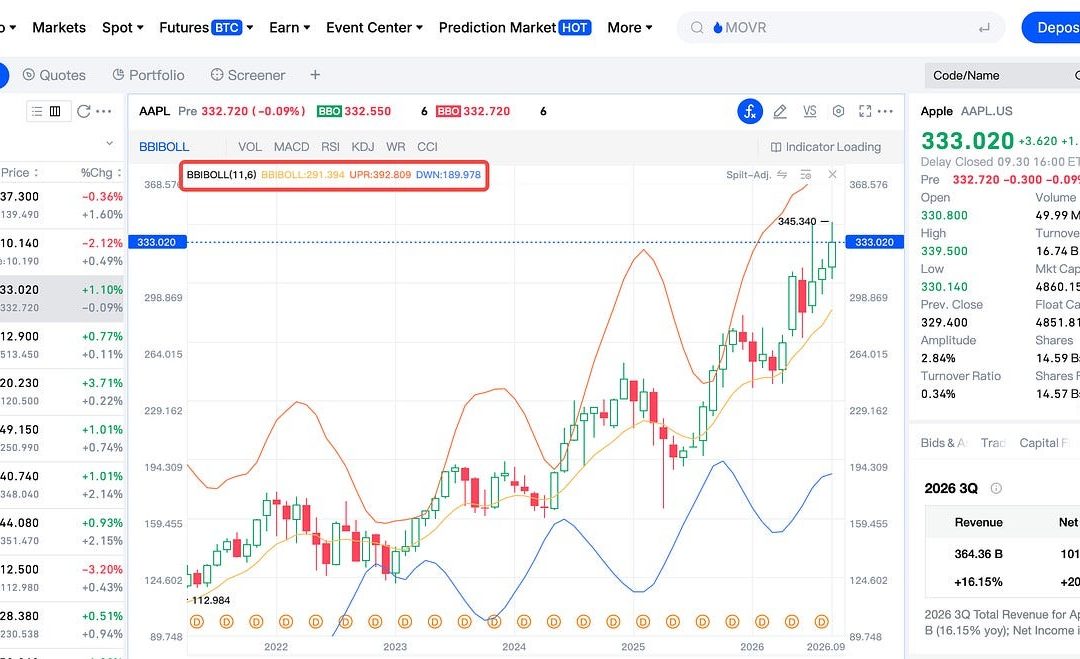1080x659 pixels.
Task: Open the Indicator Loading book icon
Action: [776, 147]
